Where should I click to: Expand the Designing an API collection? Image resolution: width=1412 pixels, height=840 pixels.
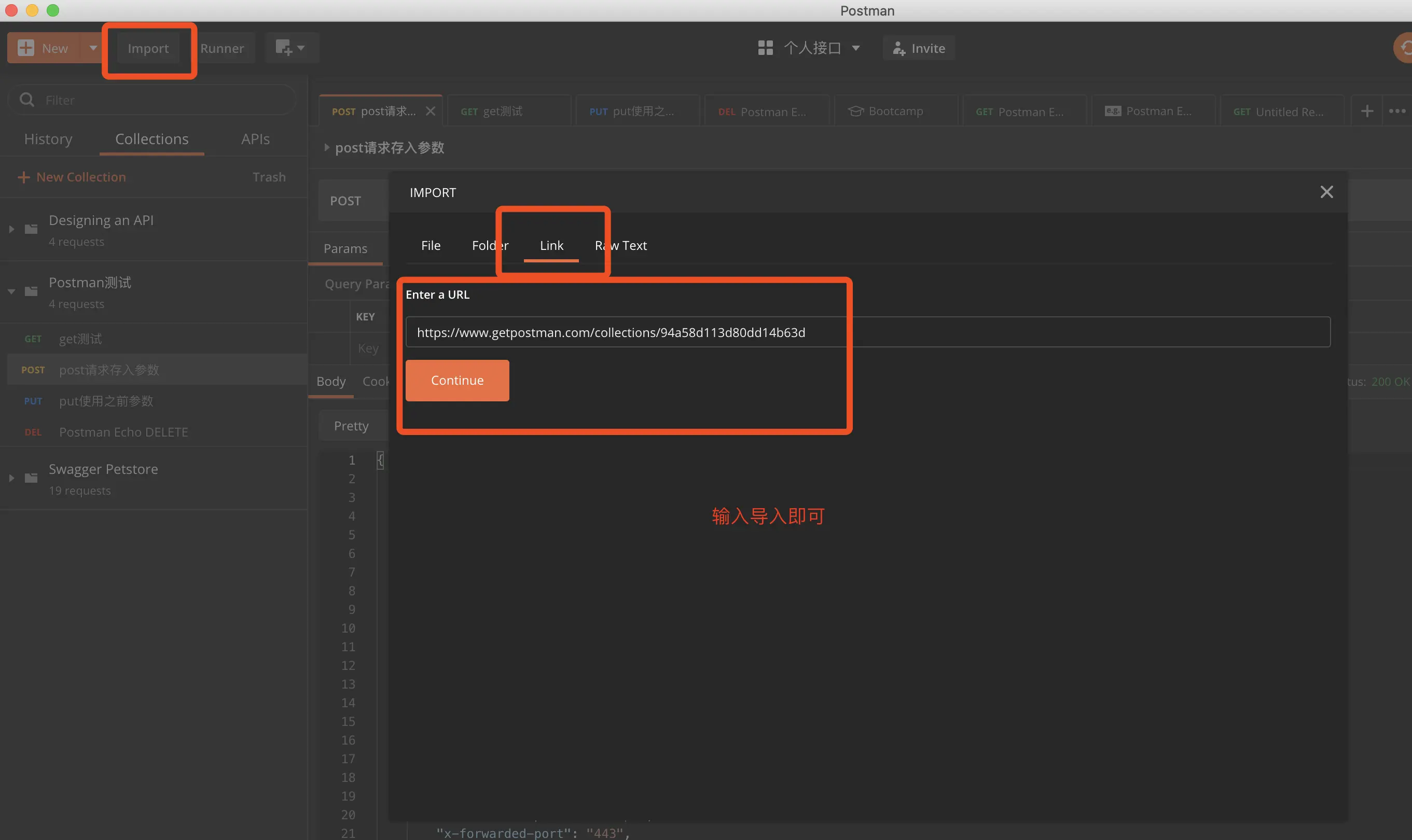[11, 229]
